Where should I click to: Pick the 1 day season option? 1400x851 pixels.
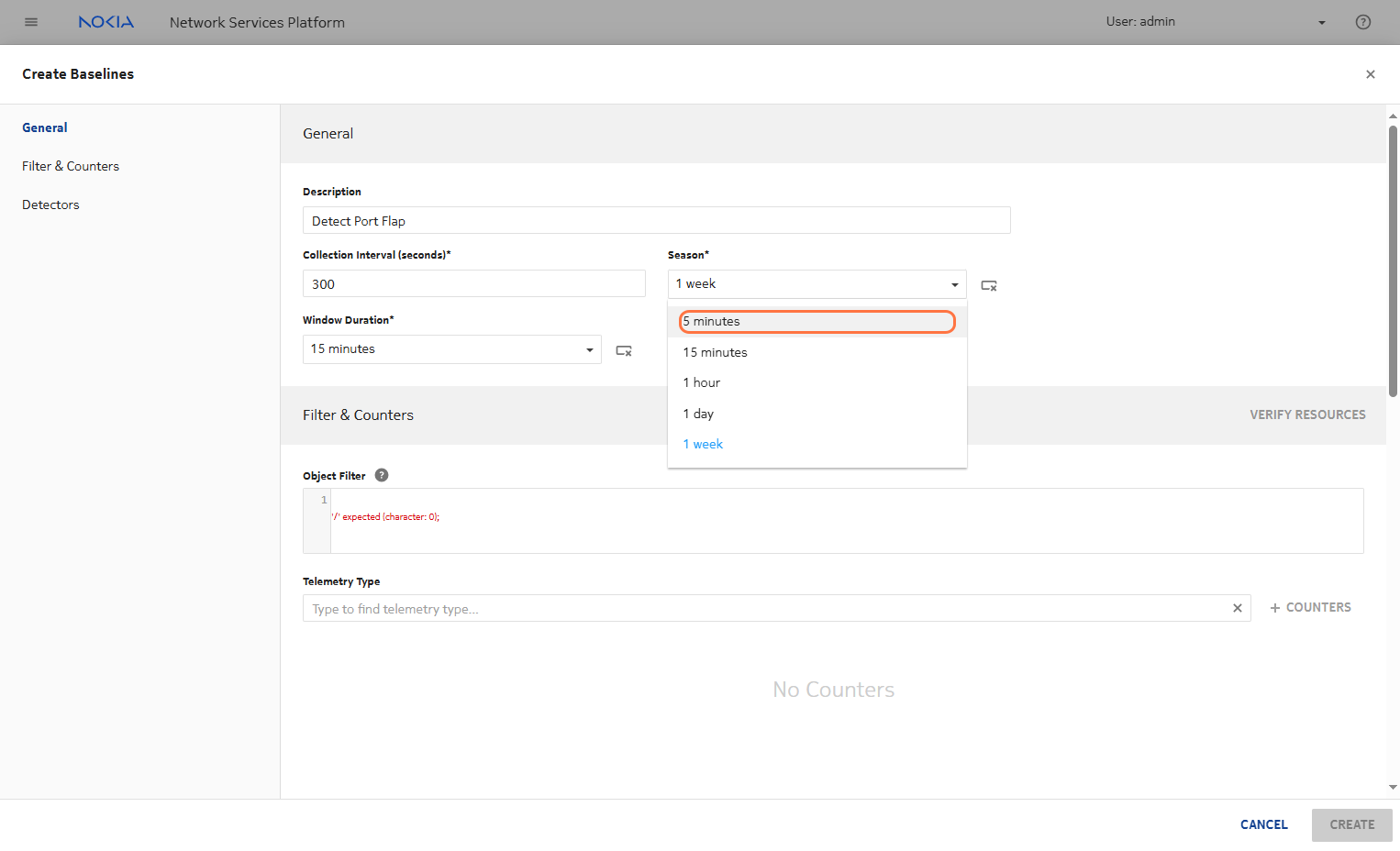pyautogui.click(x=698, y=414)
